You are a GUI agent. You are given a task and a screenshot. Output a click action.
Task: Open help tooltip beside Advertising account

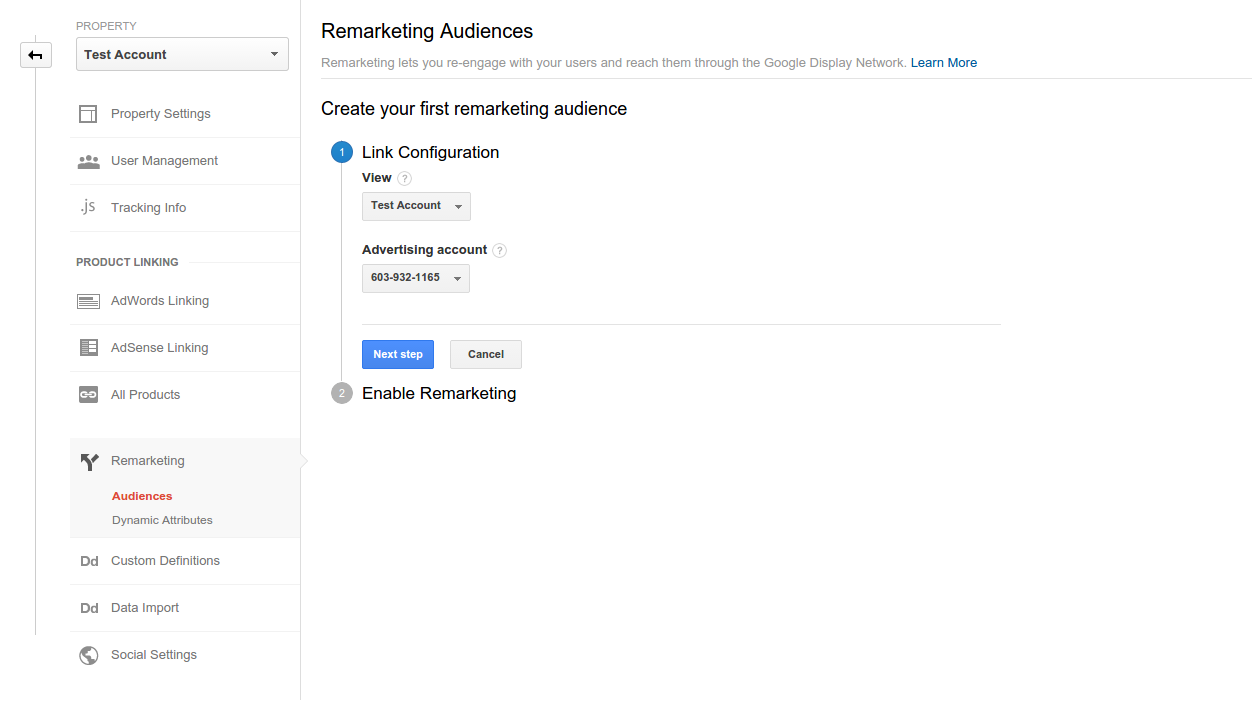(499, 251)
